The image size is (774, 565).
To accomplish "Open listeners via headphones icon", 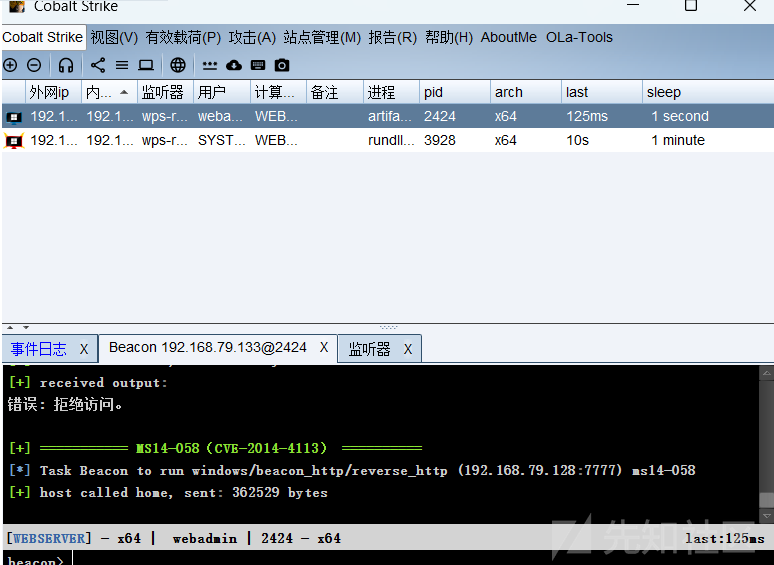I will coord(66,65).
